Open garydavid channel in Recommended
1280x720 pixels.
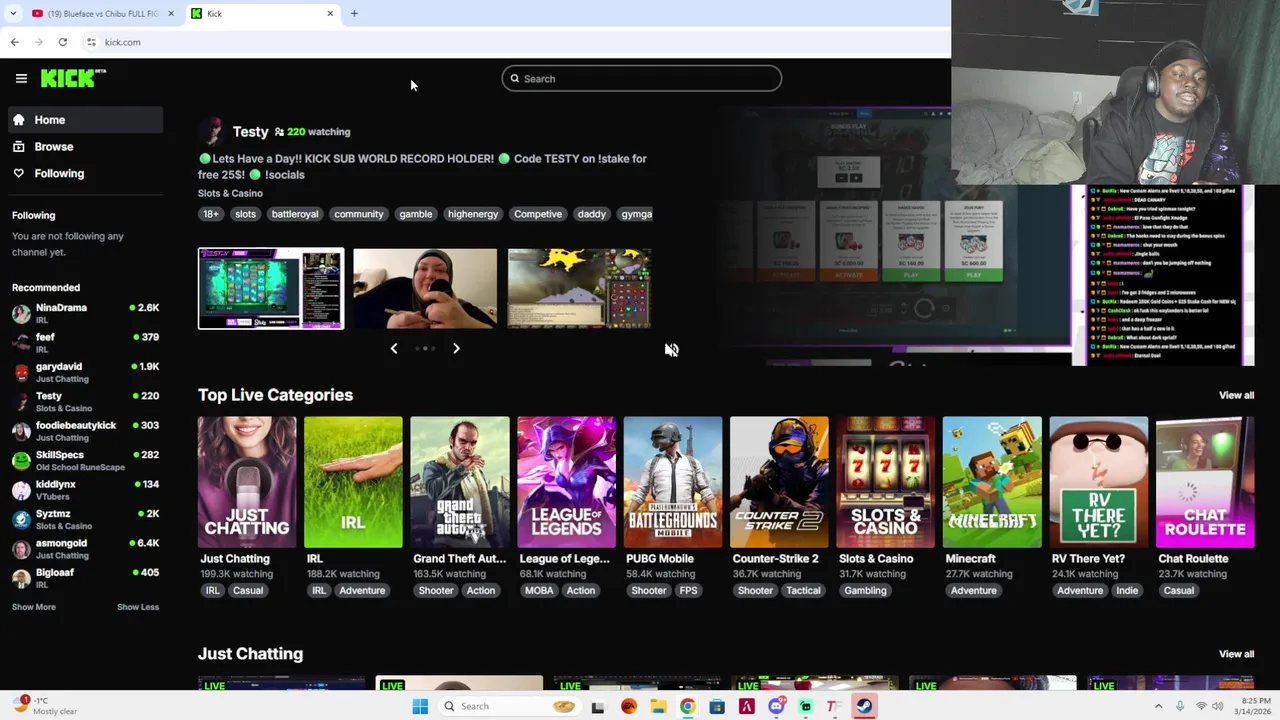tap(85, 372)
